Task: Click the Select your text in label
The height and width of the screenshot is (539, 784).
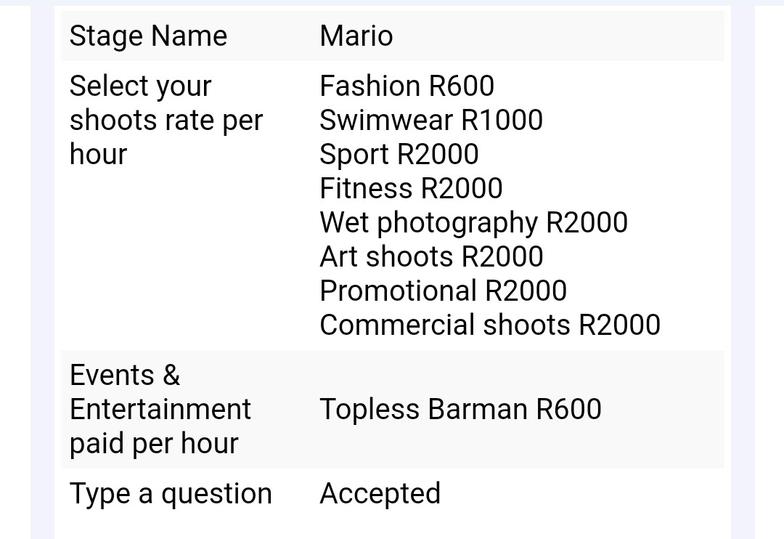Action: click(140, 87)
